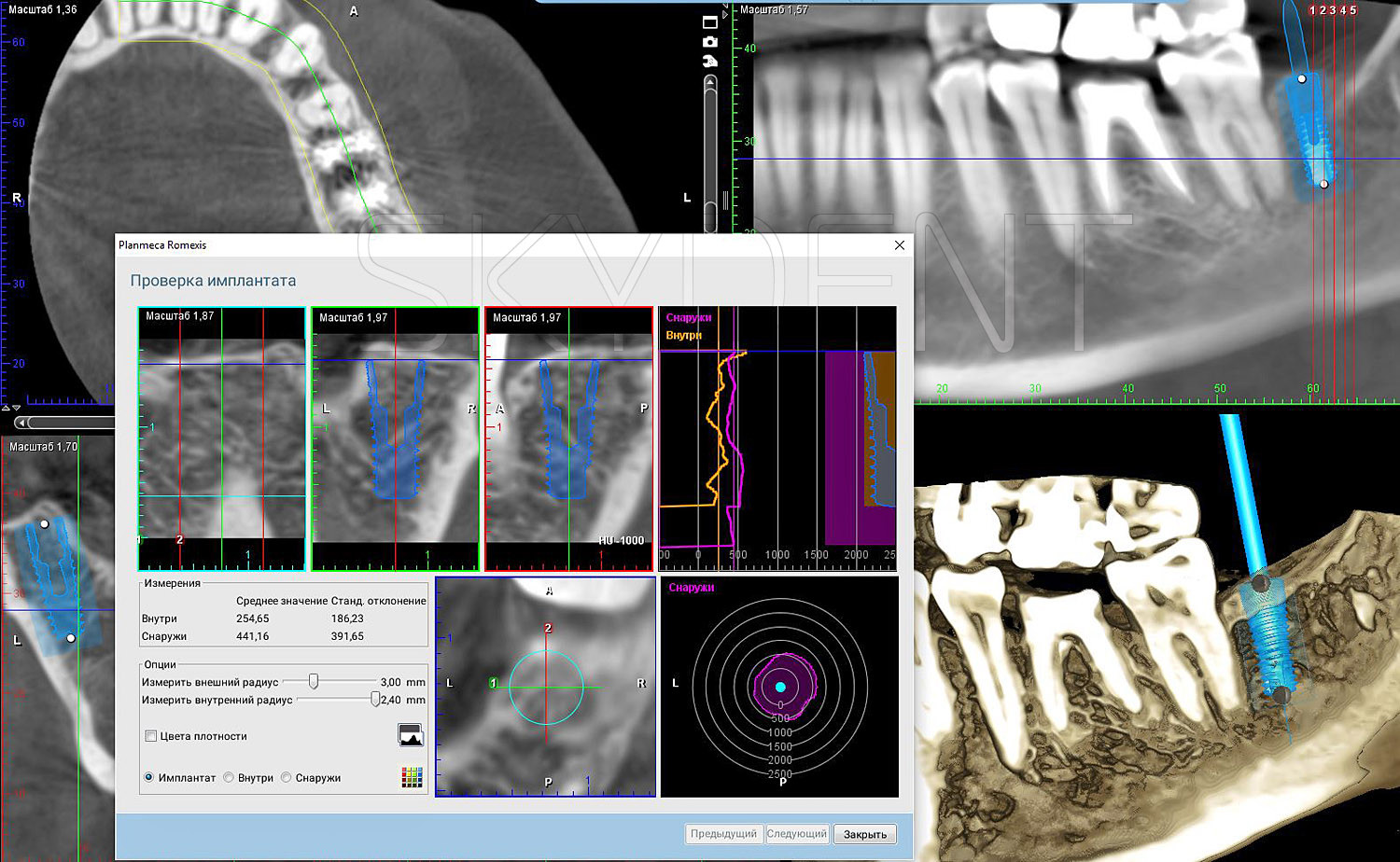
Task: Click the lower implant handle in the 3D view
Action: 1281,695
